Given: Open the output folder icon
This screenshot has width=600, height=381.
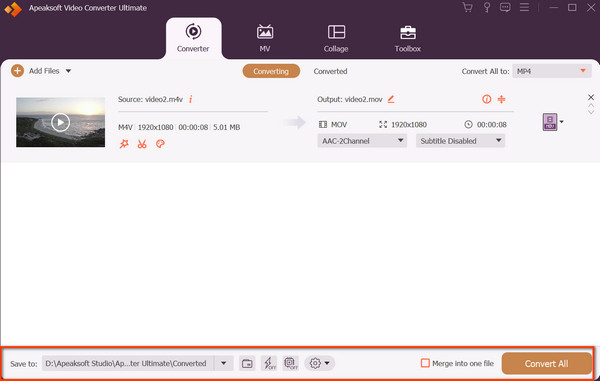Looking at the screenshot, I should [247, 363].
